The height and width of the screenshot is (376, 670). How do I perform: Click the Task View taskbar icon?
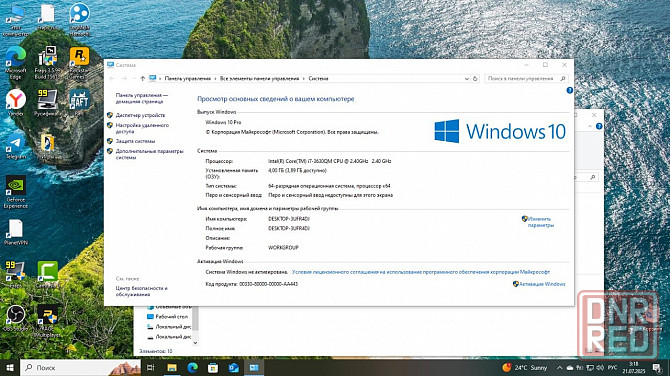point(150,367)
